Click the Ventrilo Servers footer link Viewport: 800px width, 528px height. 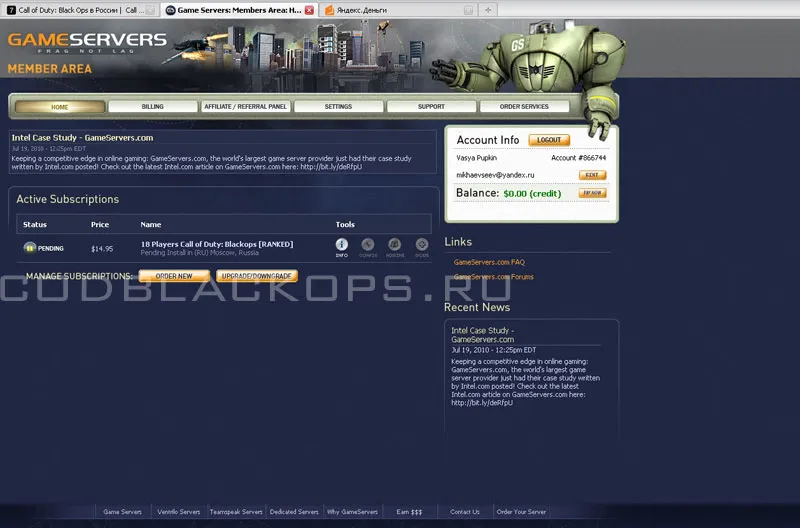click(179, 512)
